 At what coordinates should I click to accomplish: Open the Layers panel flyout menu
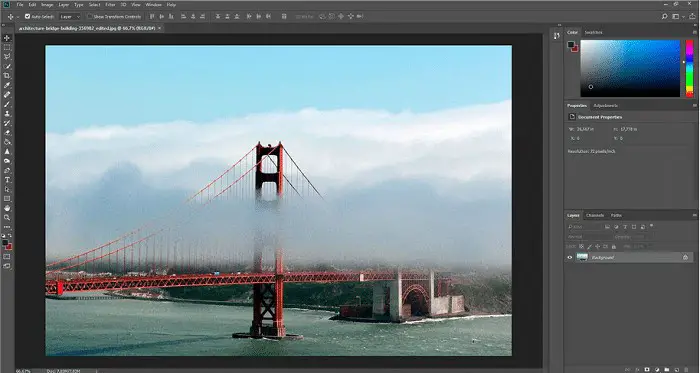(695, 216)
